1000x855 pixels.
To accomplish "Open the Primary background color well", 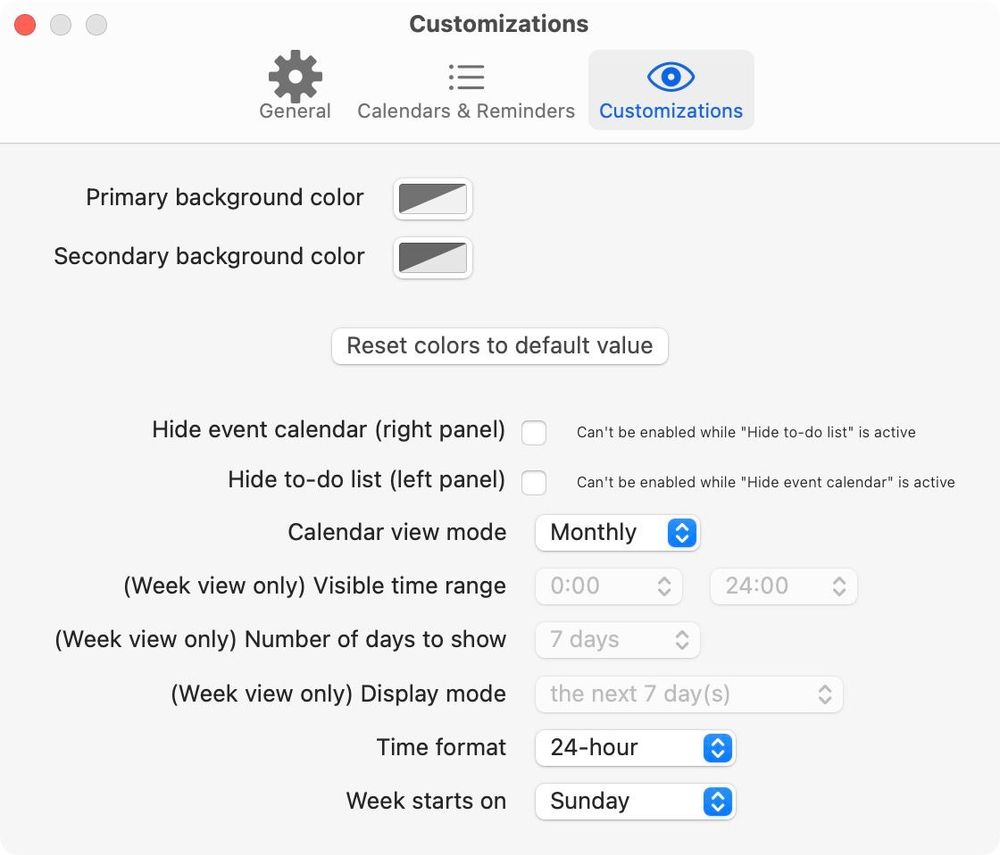I will point(432,198).
